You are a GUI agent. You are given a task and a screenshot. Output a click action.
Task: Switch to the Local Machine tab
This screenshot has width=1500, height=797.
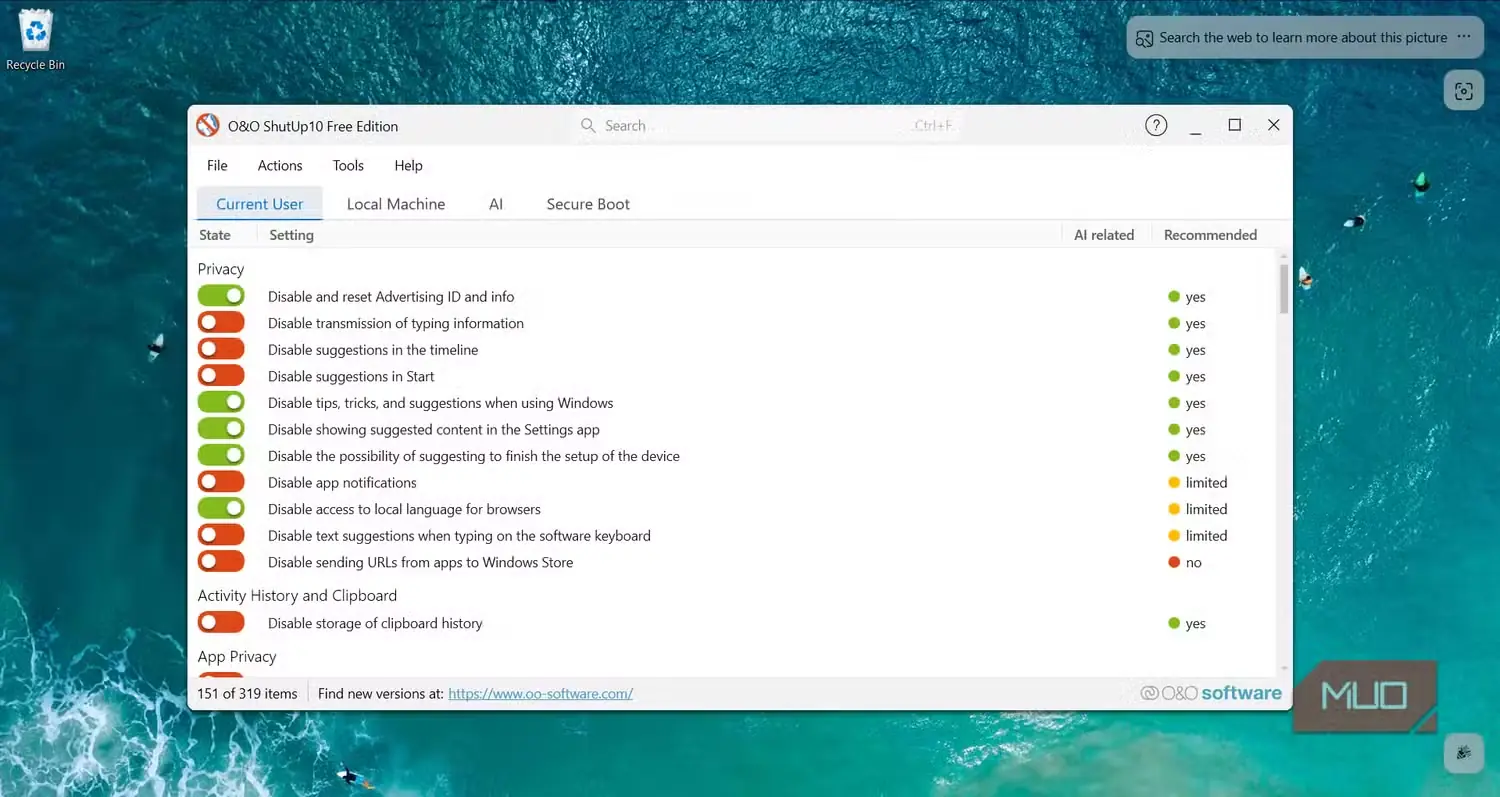pos(396,204)
